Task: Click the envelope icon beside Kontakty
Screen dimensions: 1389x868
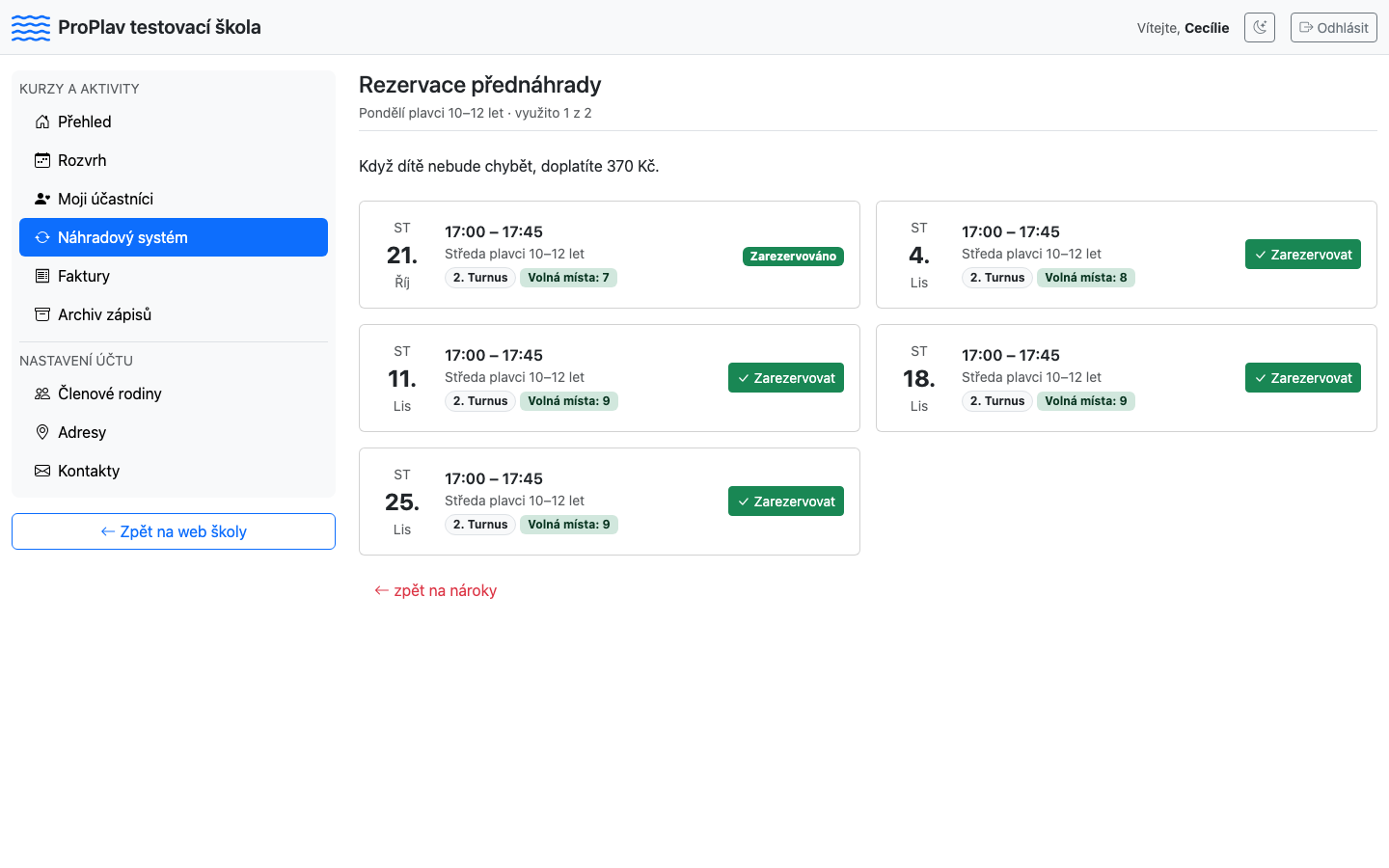Action: [x=42, y=471]
